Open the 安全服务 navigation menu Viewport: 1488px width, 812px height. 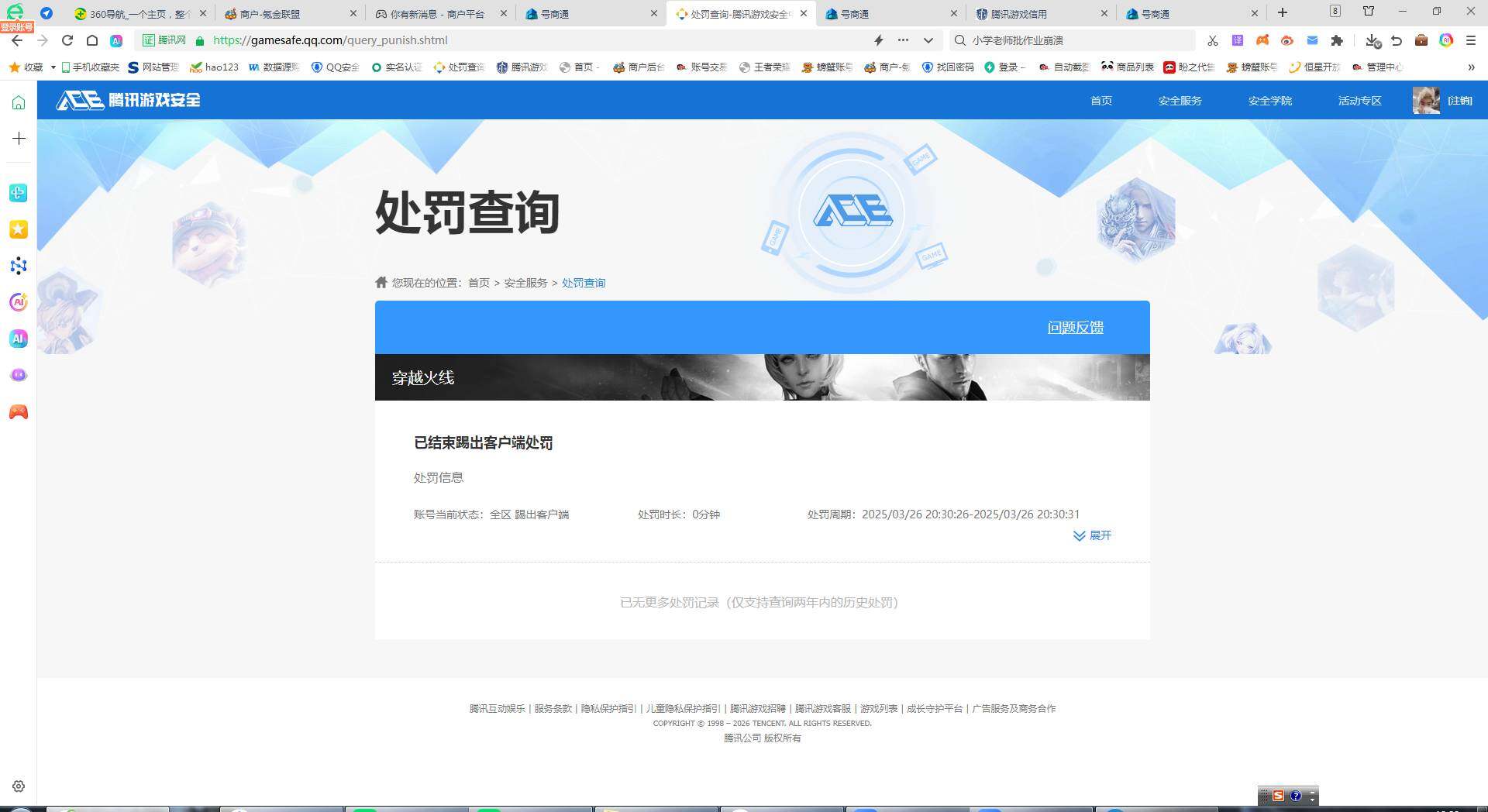(1179, 101)
